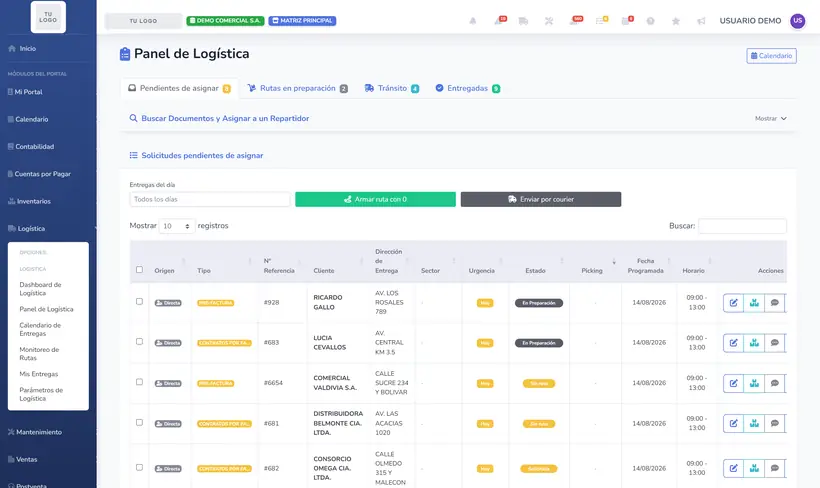820x488 pixels.
Task: Click the DEMO COMERCIAL S.A. badge
Action: tap(225, 21)
